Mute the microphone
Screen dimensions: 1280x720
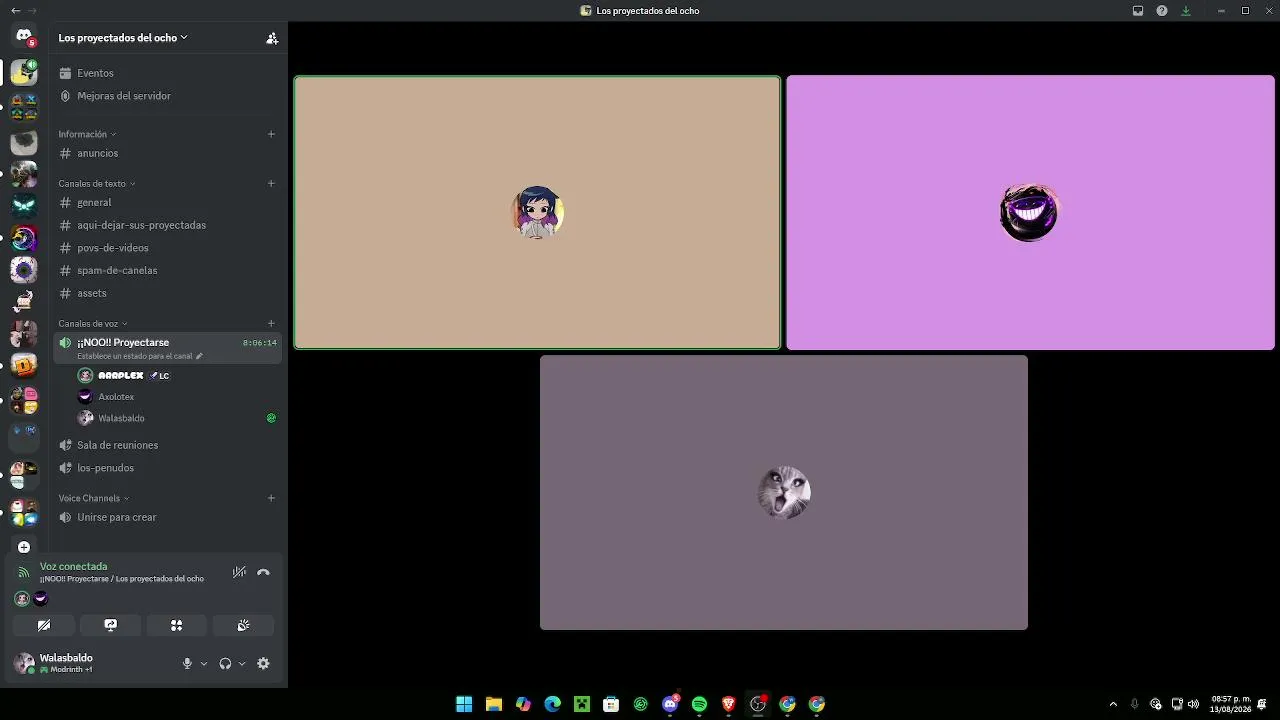coord(187,664)
